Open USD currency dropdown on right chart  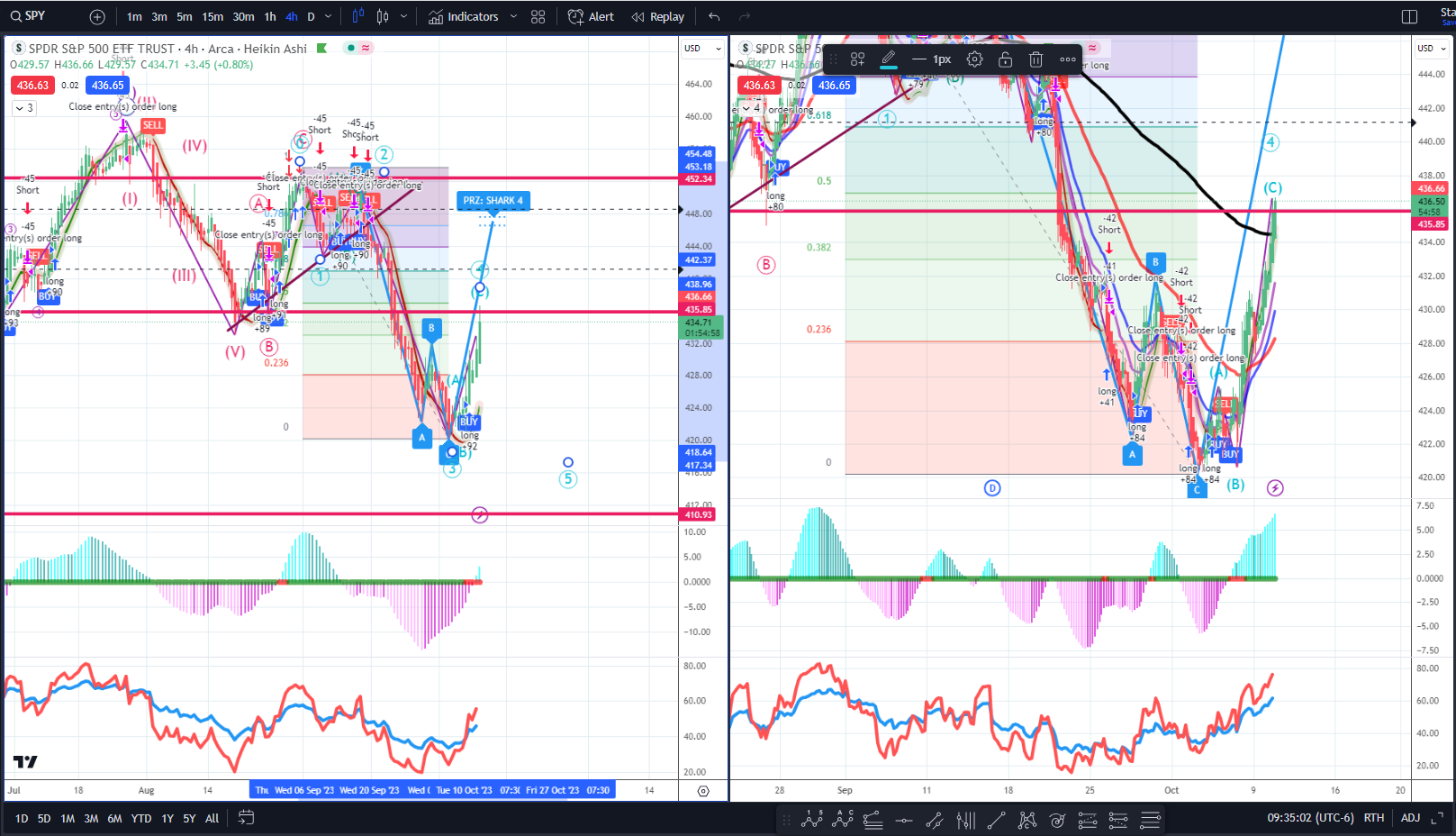1430,48
